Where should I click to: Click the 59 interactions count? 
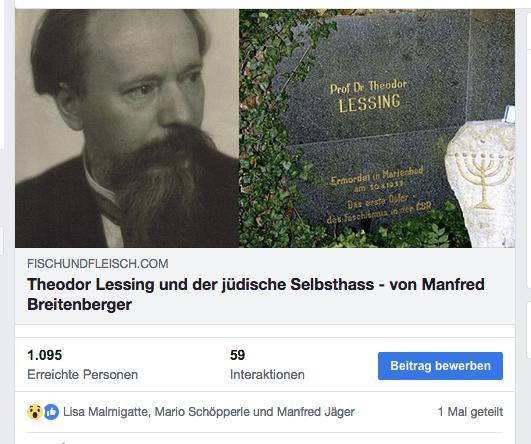237,355
